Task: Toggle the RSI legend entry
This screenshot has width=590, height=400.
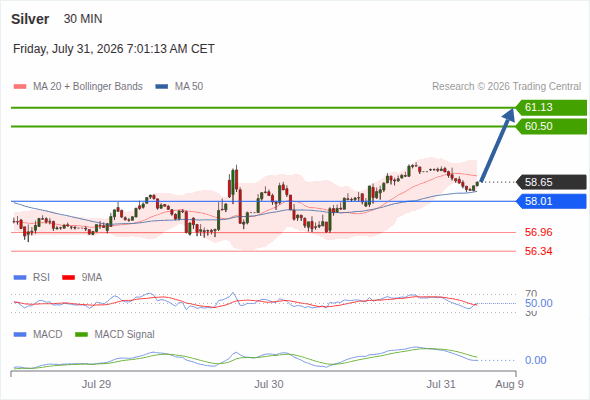Action: click(x=32, y=278)
